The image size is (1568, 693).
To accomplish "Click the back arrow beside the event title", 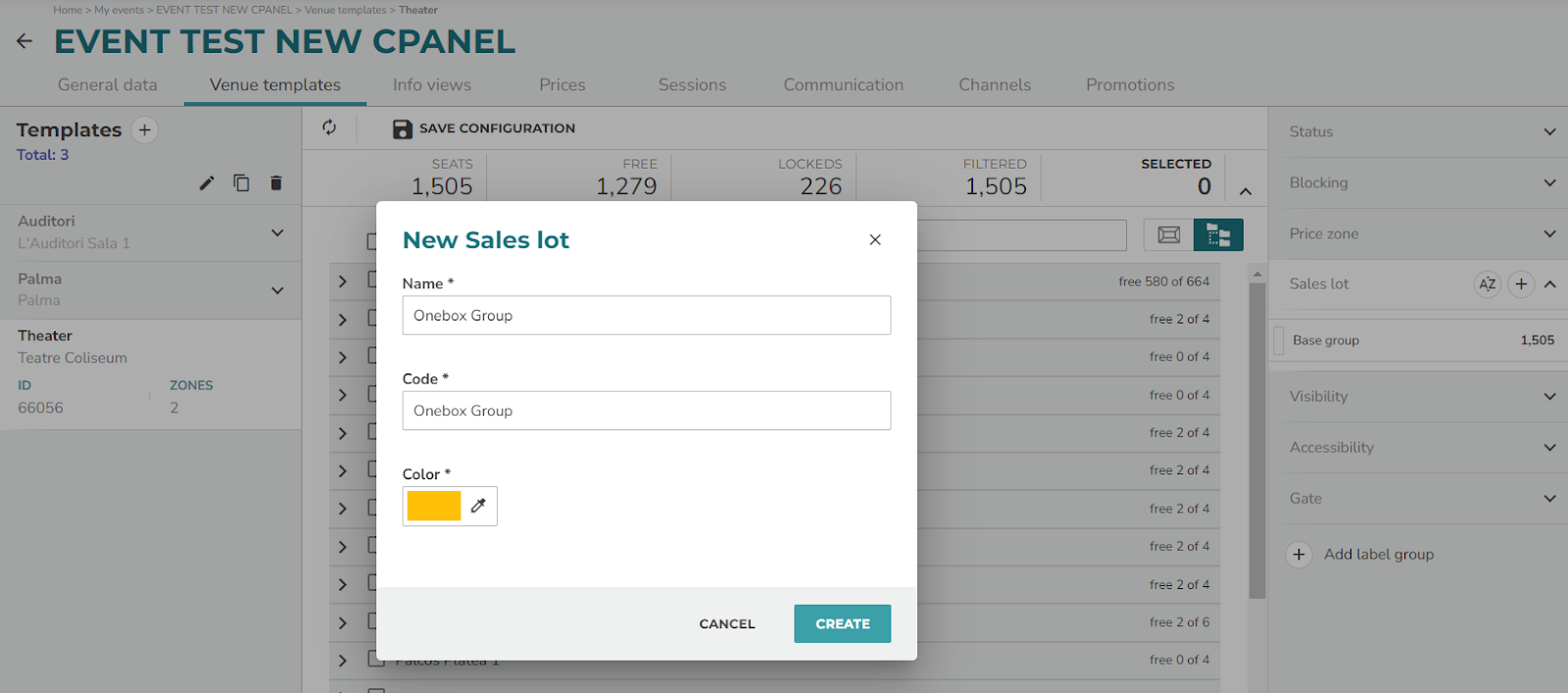I will click(x=24, y=41).
